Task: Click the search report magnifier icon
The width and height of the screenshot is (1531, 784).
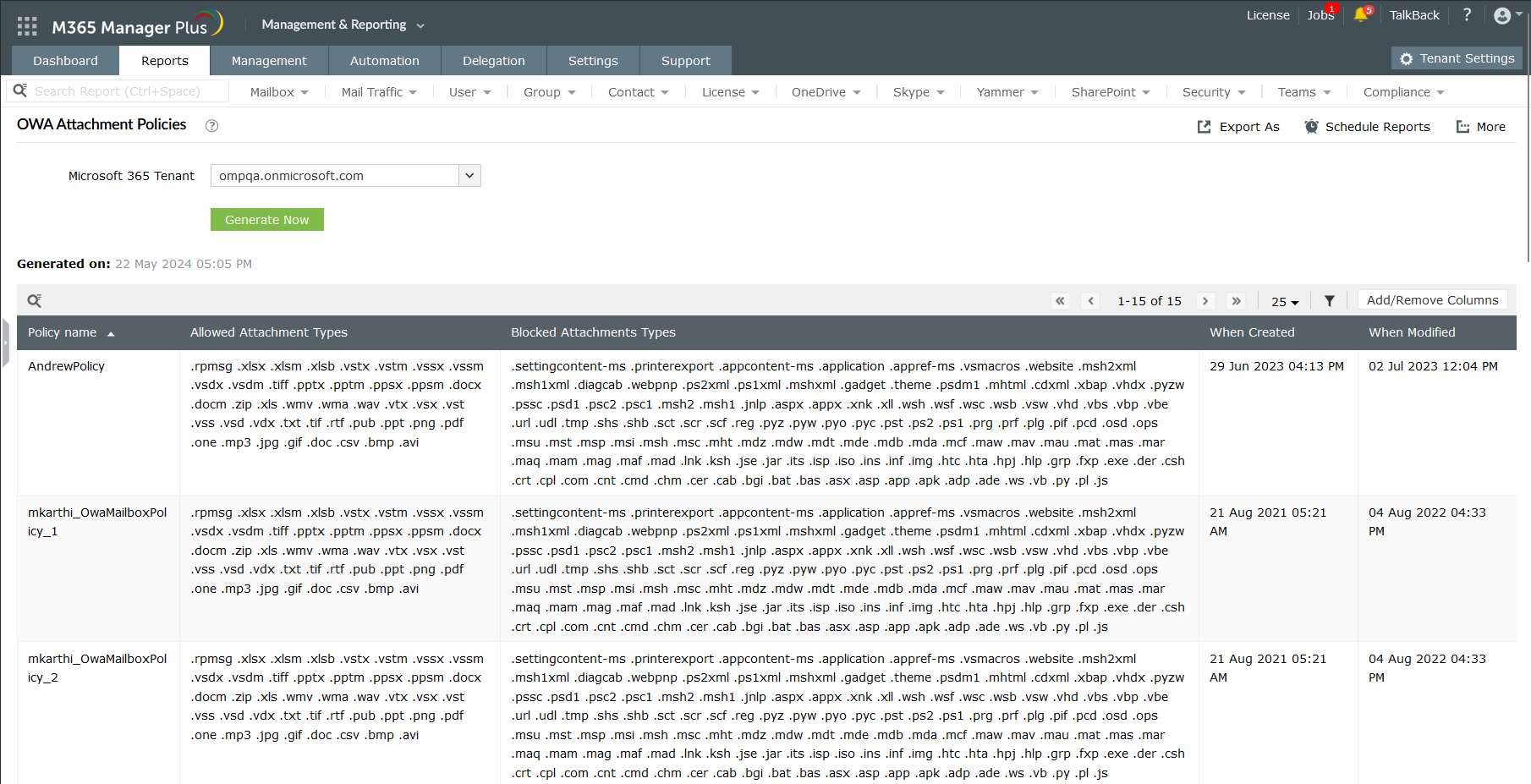Action: pos(20,90)
